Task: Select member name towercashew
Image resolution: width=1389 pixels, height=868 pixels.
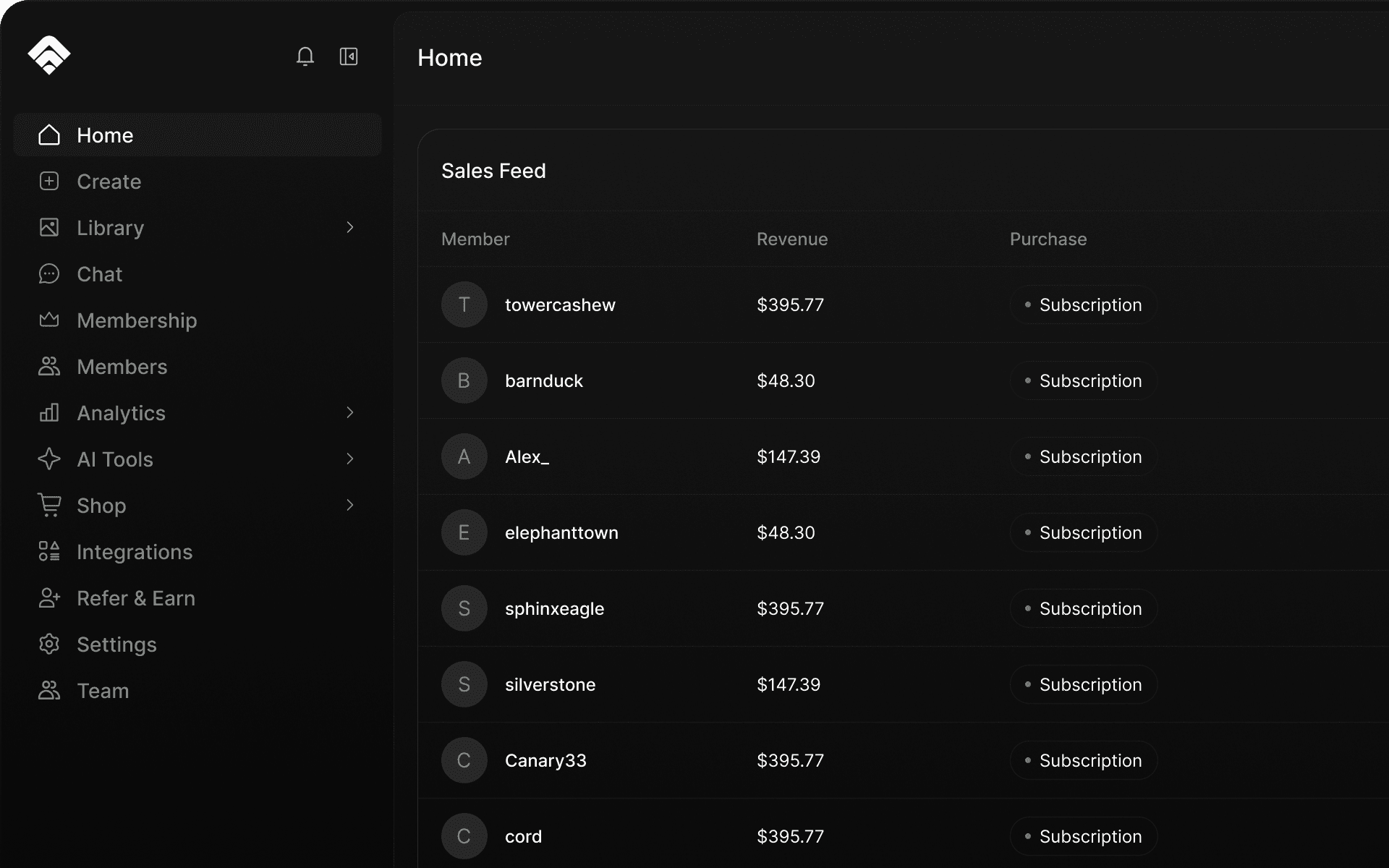Action: [x=560, y=305]
